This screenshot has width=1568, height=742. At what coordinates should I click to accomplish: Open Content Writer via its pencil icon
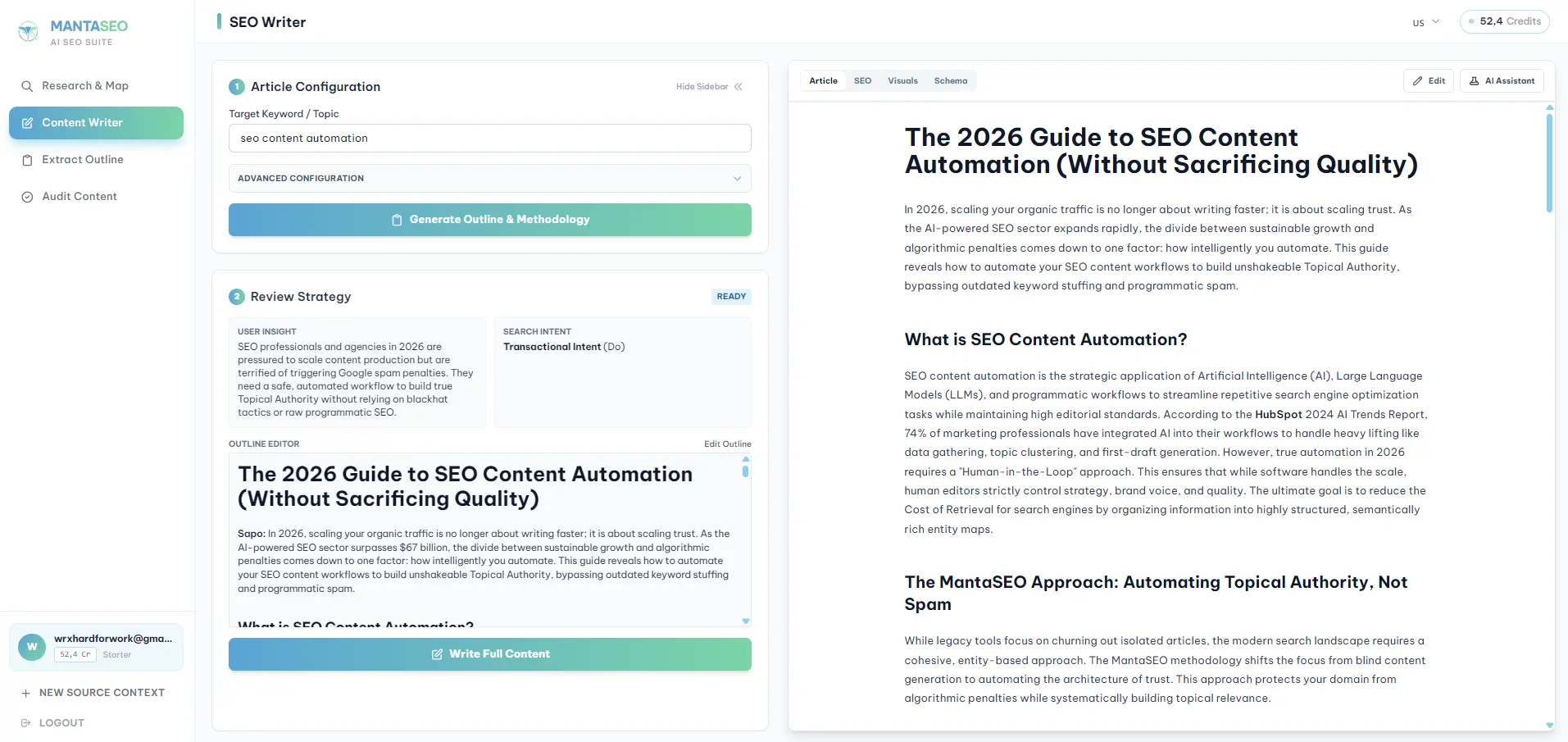pyautogui.click(x=27, y=122)
